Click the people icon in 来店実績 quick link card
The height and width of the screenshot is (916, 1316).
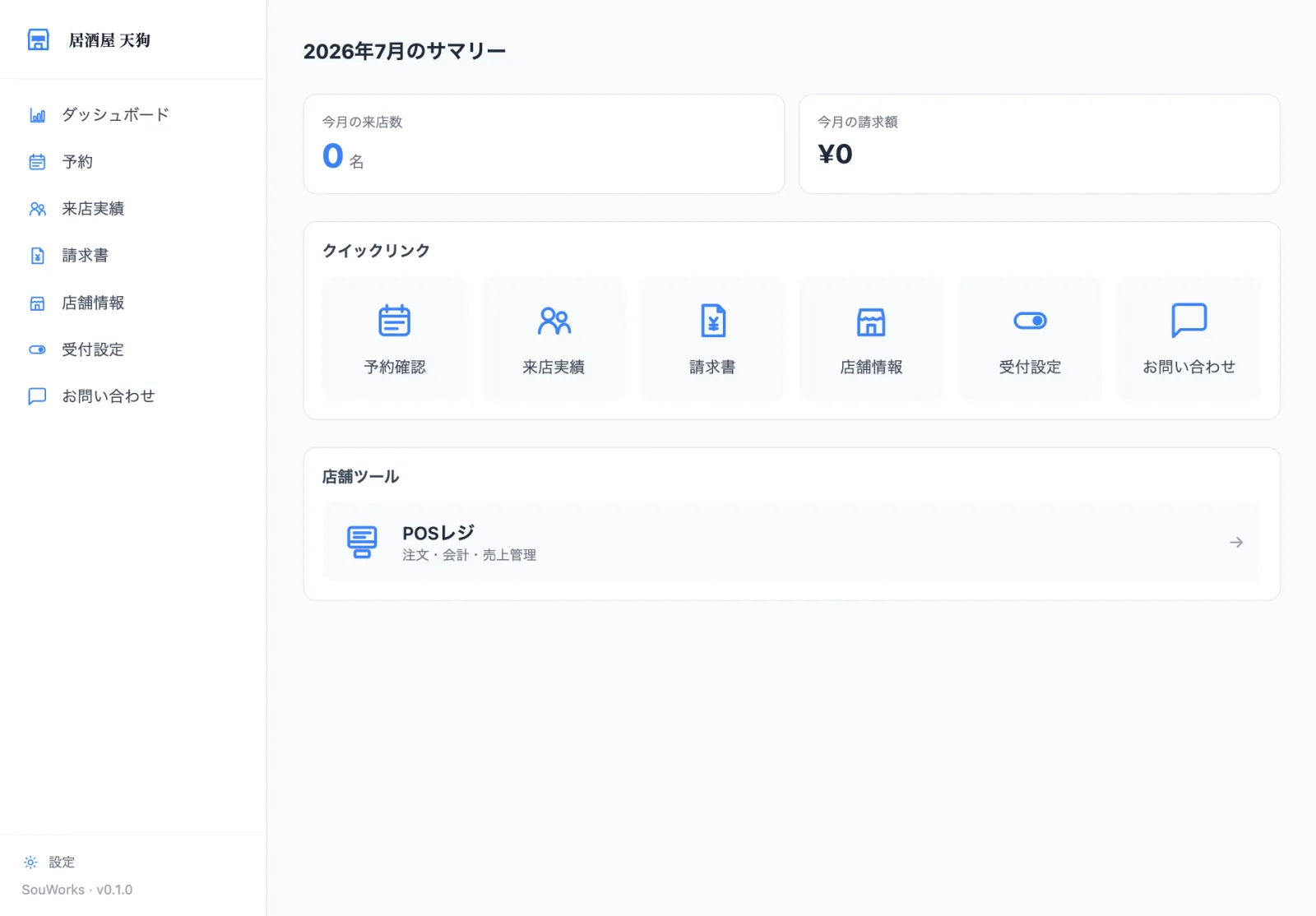[554, 321]
